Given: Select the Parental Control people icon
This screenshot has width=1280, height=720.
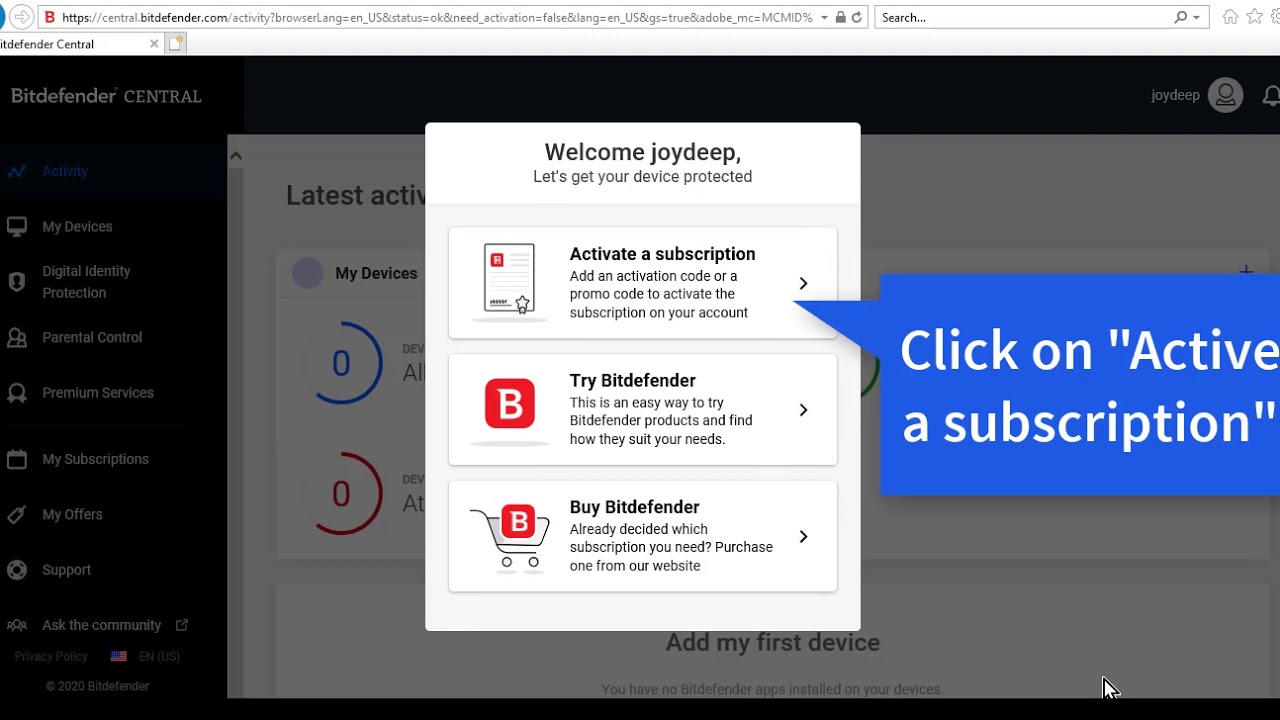Looking at the screenshot, I should [16, 338].
